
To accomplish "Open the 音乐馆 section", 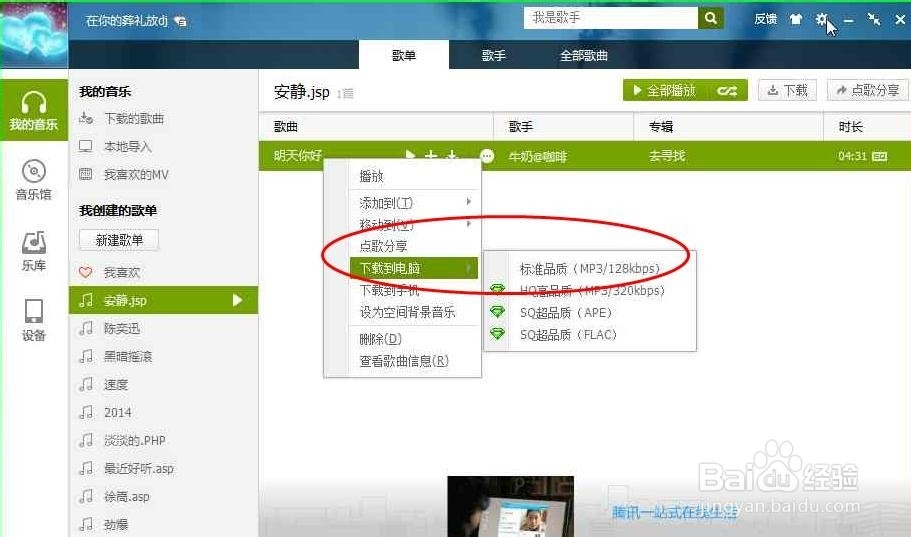I will click(34, 180).
